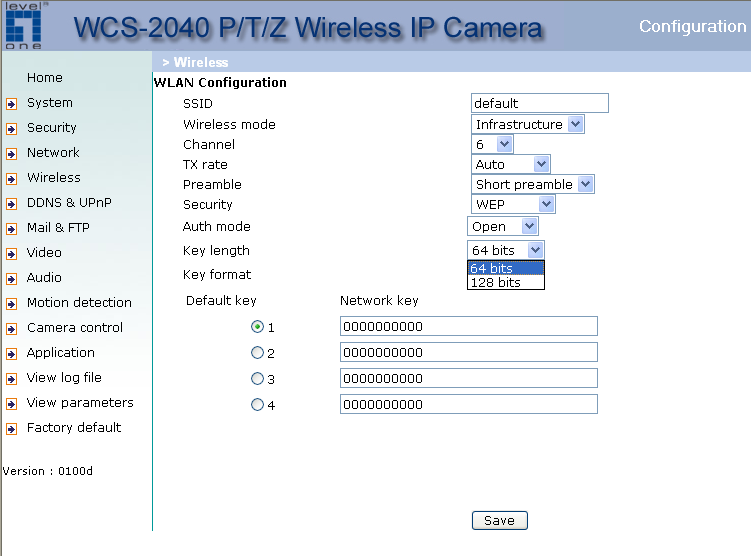Viewport: 751px width, 556px height.
Task: Open the Home link in sidebar
Action: point(45,78)
